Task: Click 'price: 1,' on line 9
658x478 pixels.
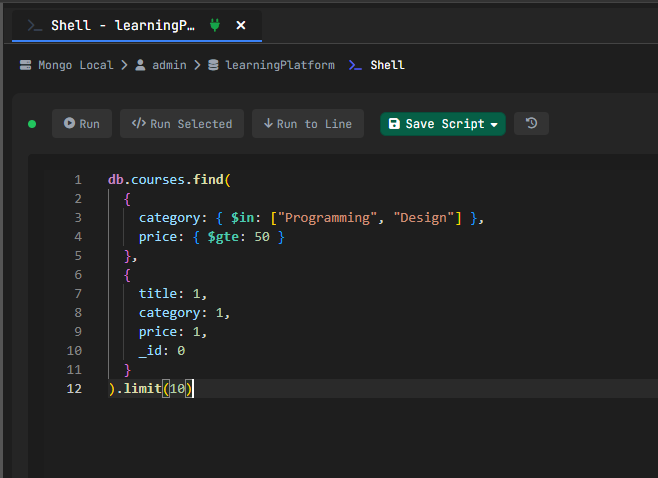Action: click(173, 332)
